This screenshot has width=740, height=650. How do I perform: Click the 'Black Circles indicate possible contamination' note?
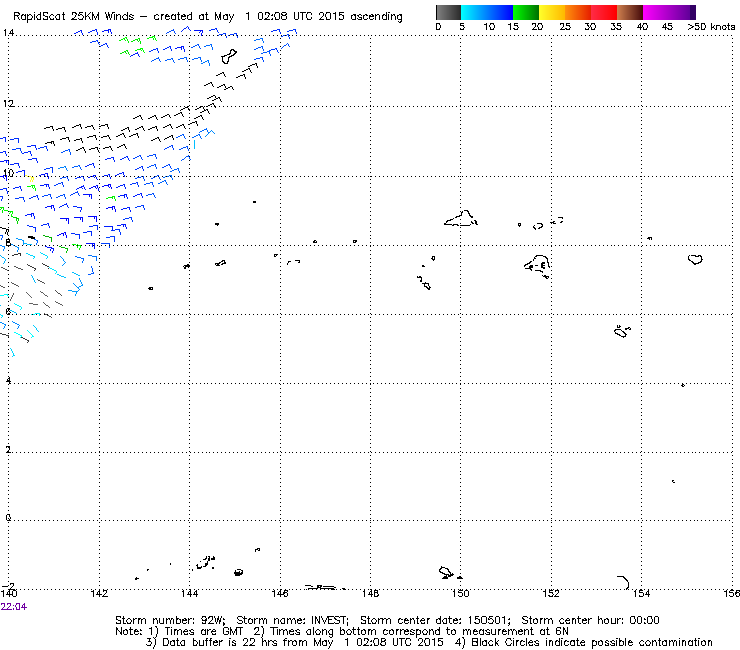(x=592, y=642)
